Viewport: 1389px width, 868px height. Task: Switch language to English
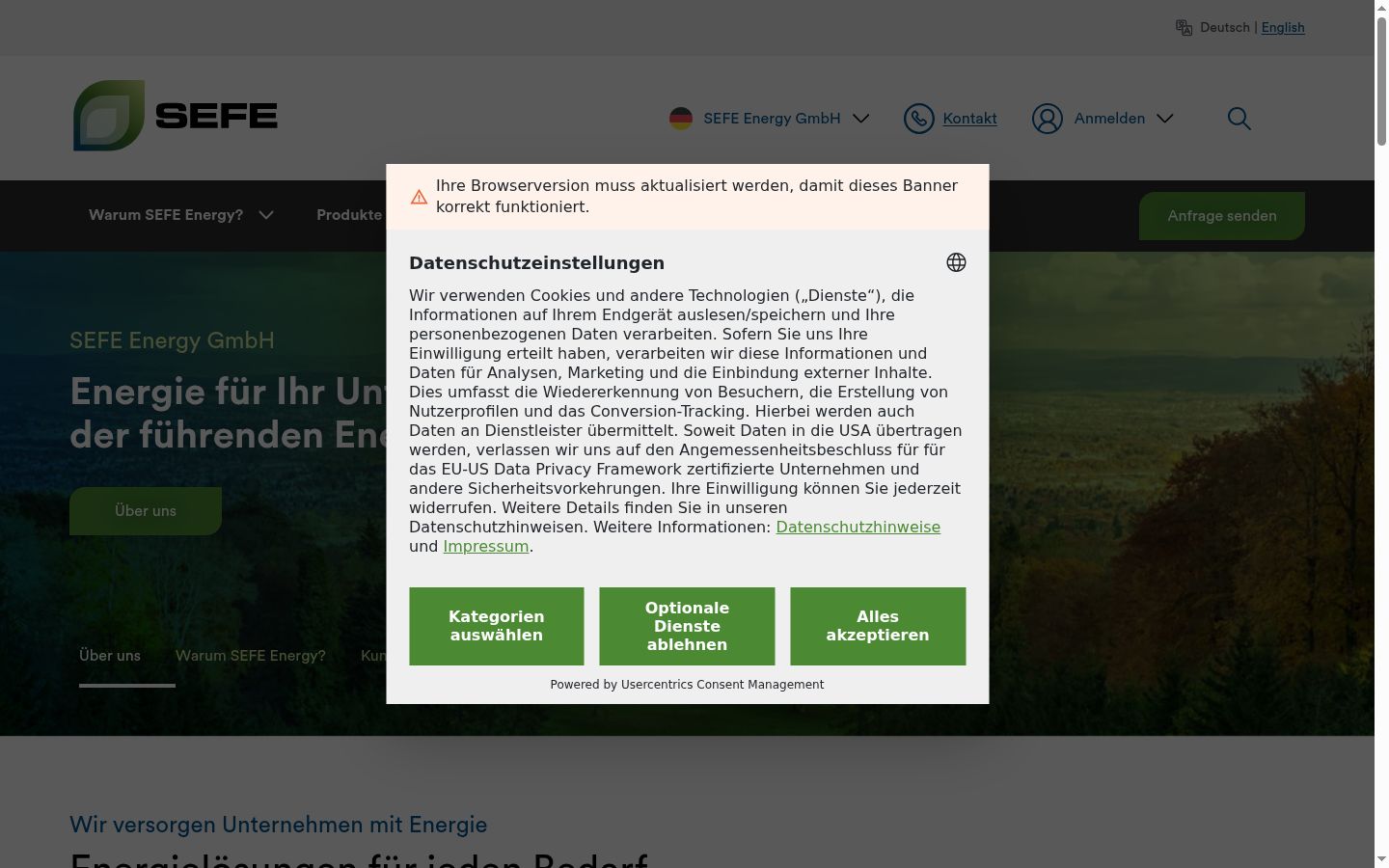(x=1283, y=27)
